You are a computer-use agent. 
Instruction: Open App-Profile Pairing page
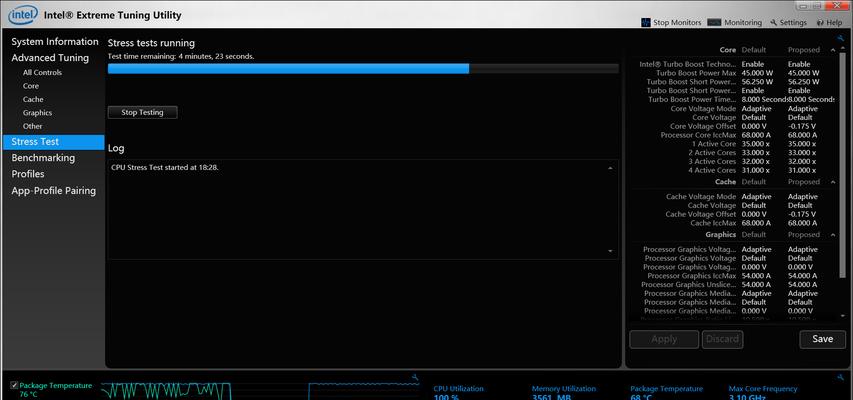53,190
